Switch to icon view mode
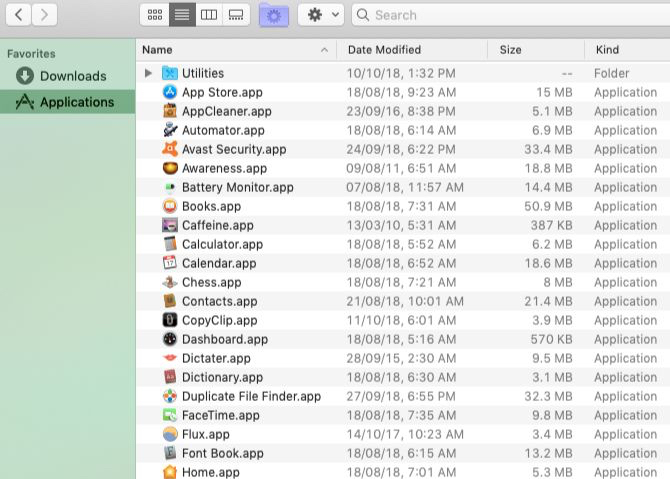Image resolution: width=670 pixels, height=479 pixels. point(154,15)
